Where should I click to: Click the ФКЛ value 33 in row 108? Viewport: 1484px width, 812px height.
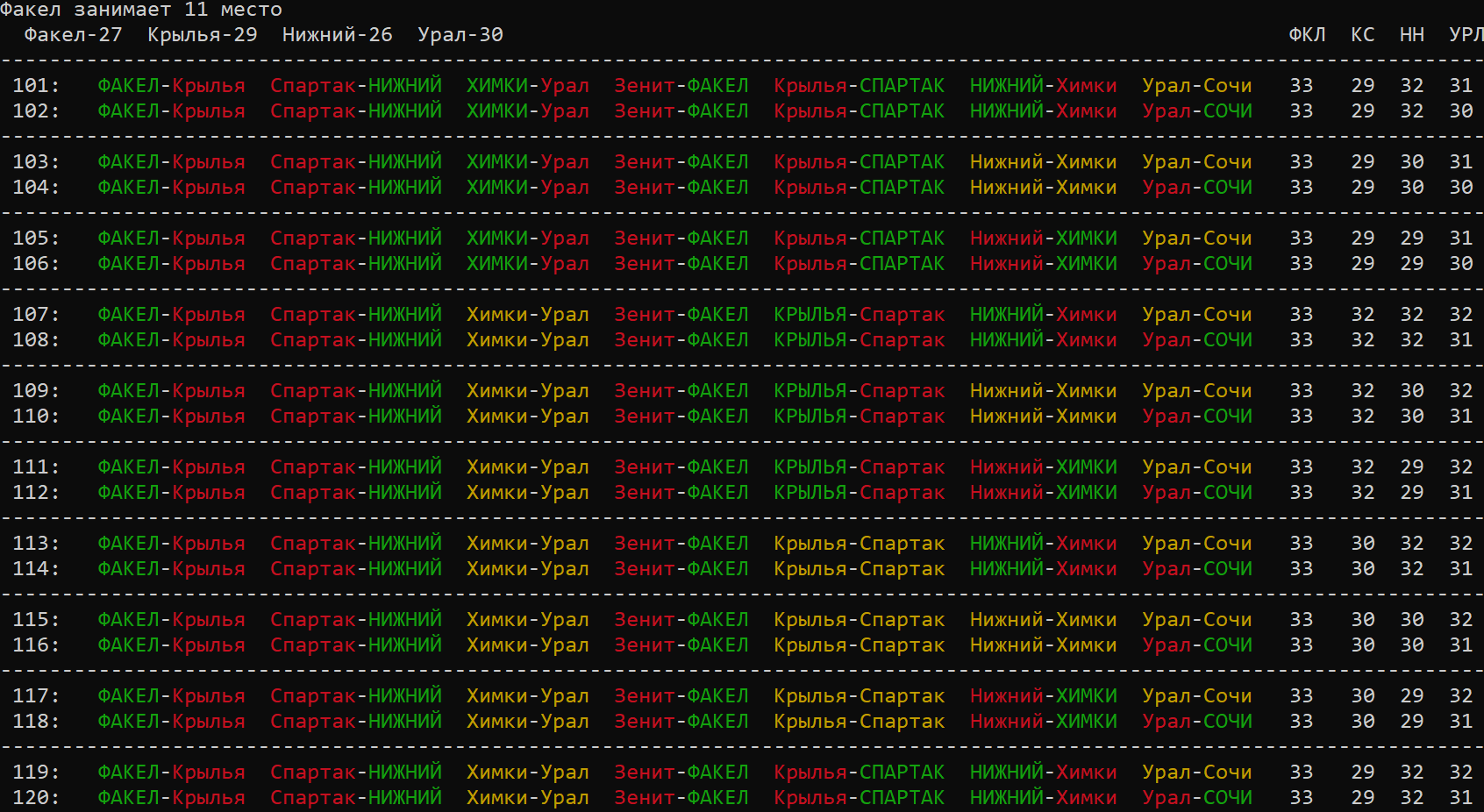click(x=1302, y=340)
